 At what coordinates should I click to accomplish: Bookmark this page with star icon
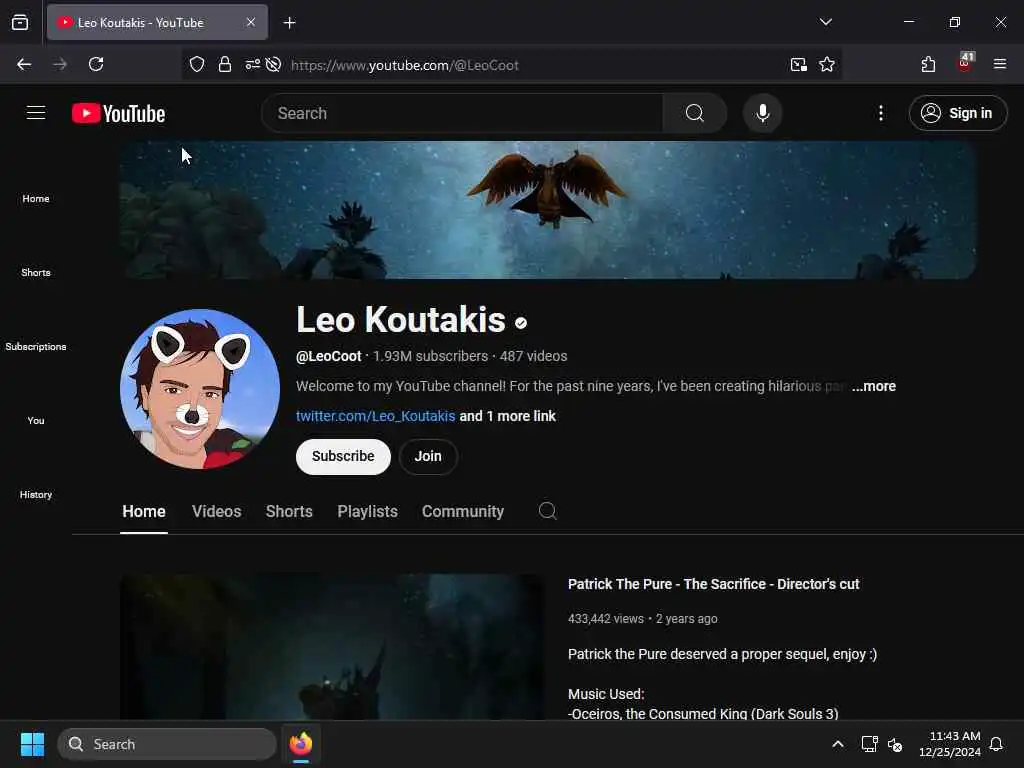tap(827, 65)
